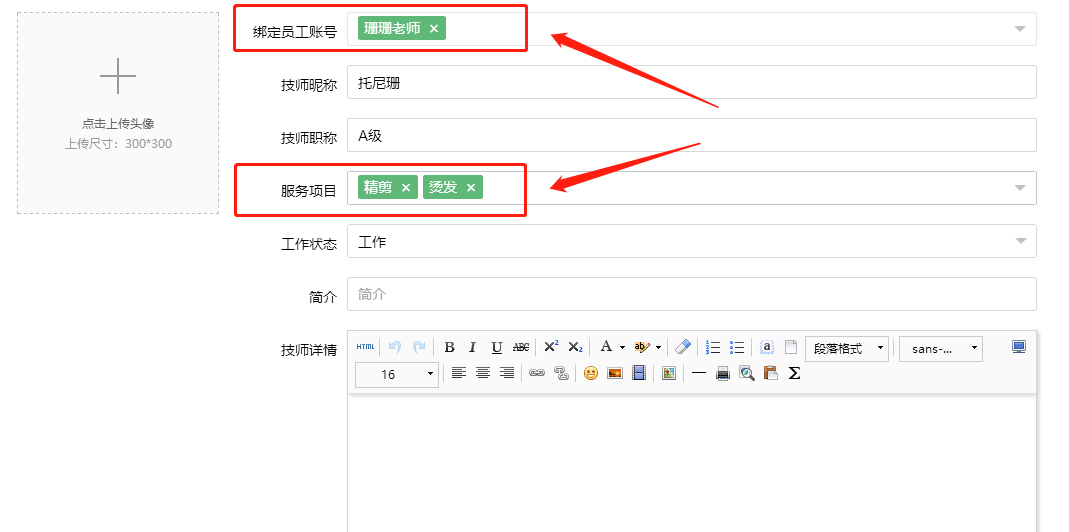
Task: Toggle underline formatting
Action: (496, 347)
